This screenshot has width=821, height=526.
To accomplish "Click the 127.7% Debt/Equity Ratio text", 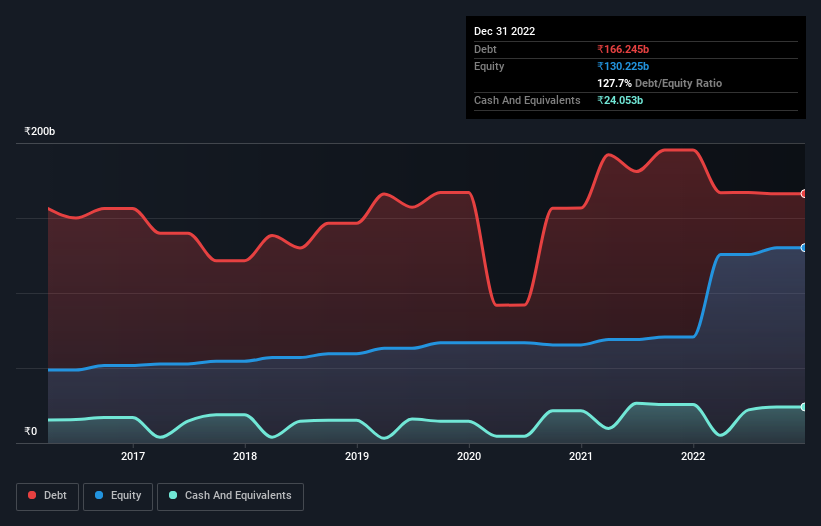I will [660, 83].
